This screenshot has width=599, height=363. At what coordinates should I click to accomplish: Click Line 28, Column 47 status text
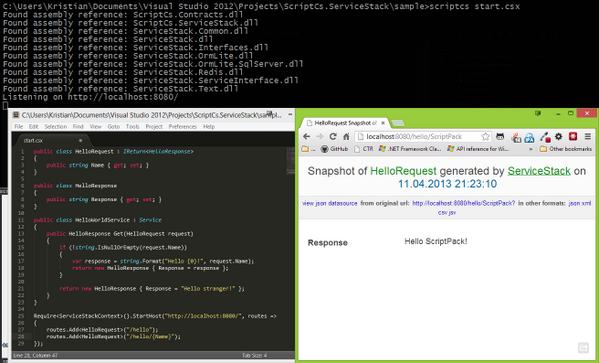point(35,355)
